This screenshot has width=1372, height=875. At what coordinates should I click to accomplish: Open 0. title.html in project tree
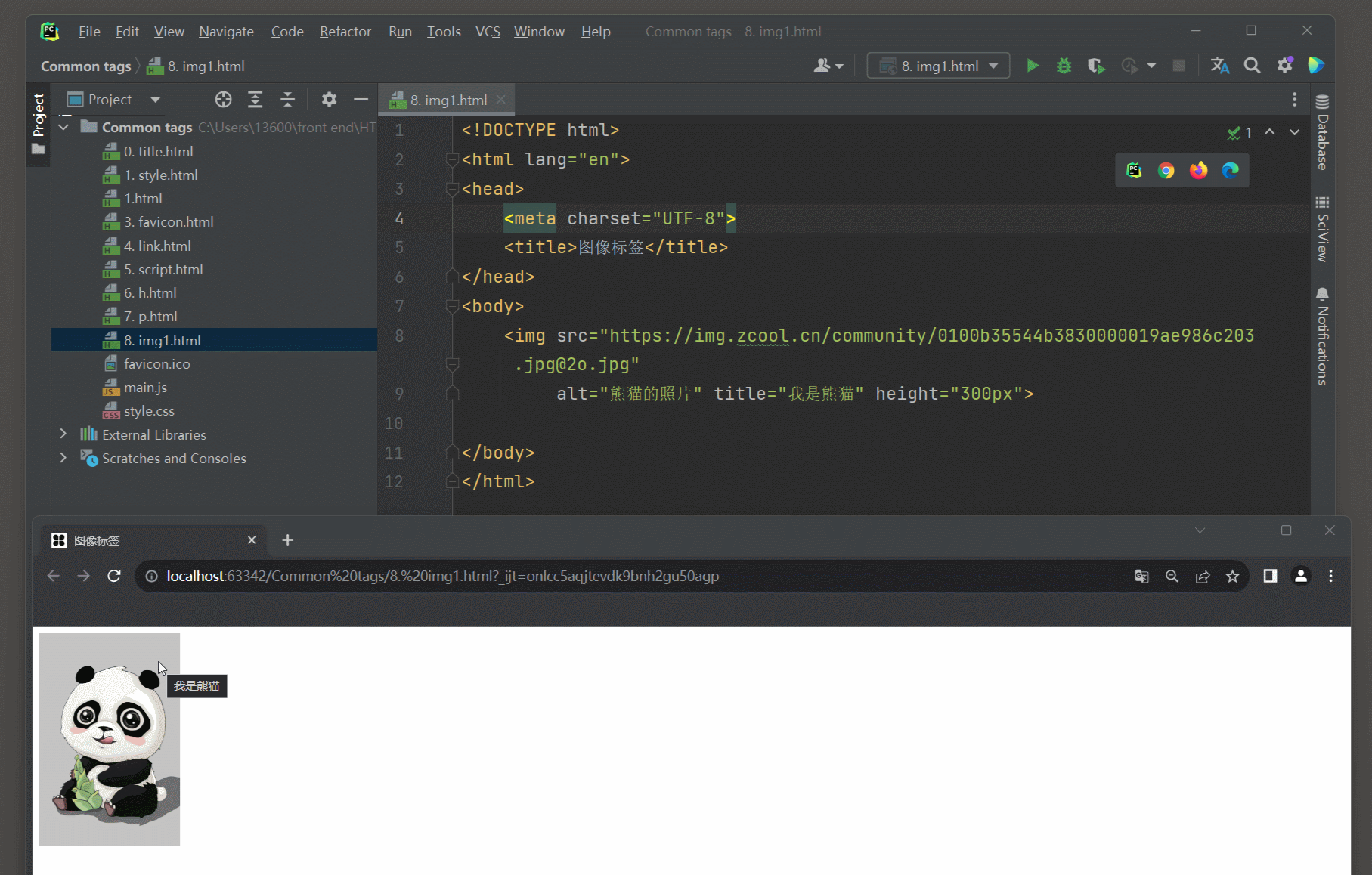tap(158, 151)
